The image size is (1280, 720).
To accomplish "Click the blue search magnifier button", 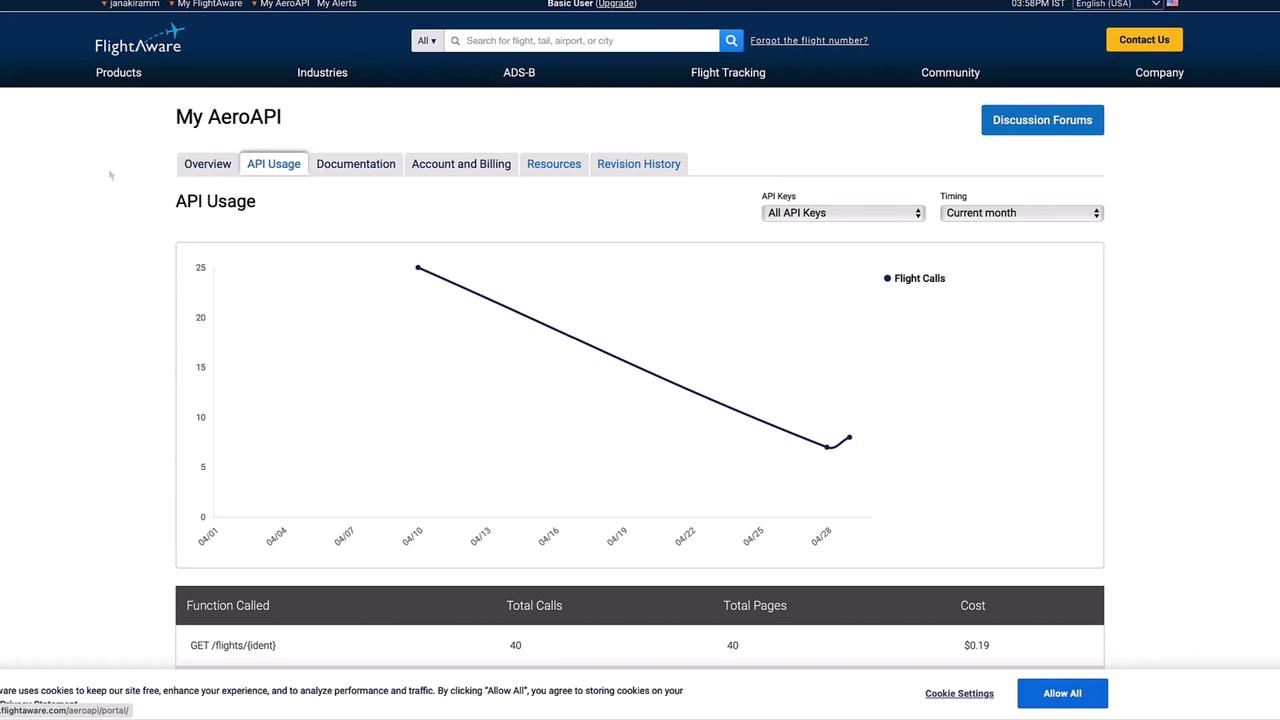I will (x=731, y=41).
